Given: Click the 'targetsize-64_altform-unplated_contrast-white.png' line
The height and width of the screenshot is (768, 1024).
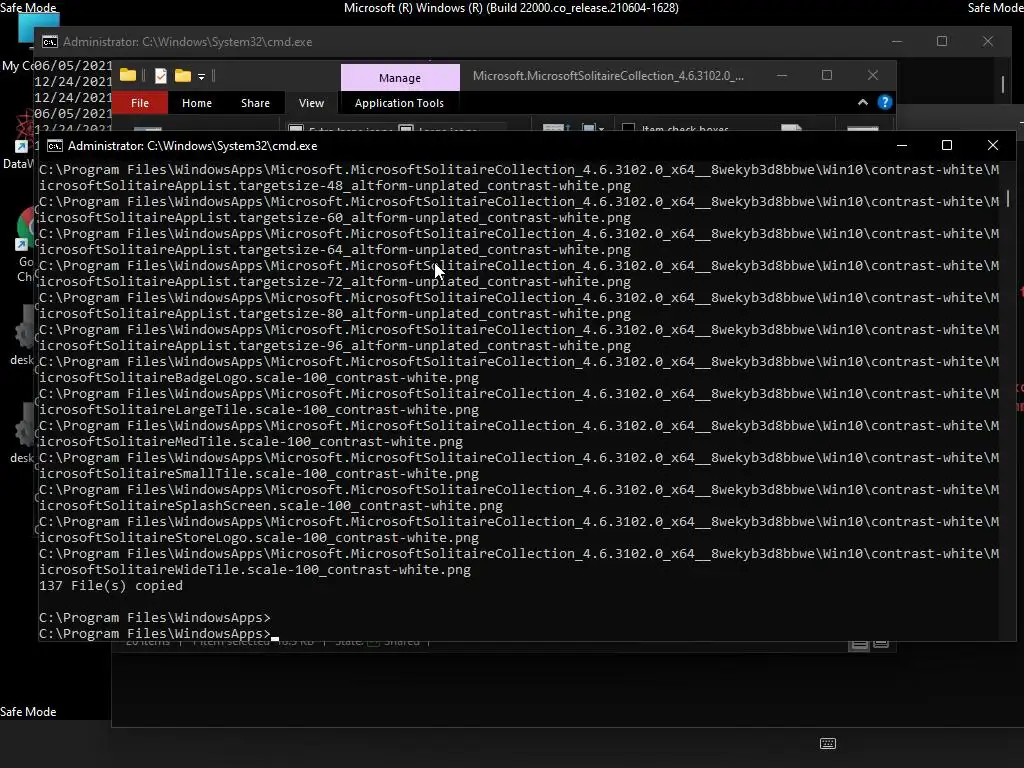Looking at the screenshot, I should tap(335, 249).
